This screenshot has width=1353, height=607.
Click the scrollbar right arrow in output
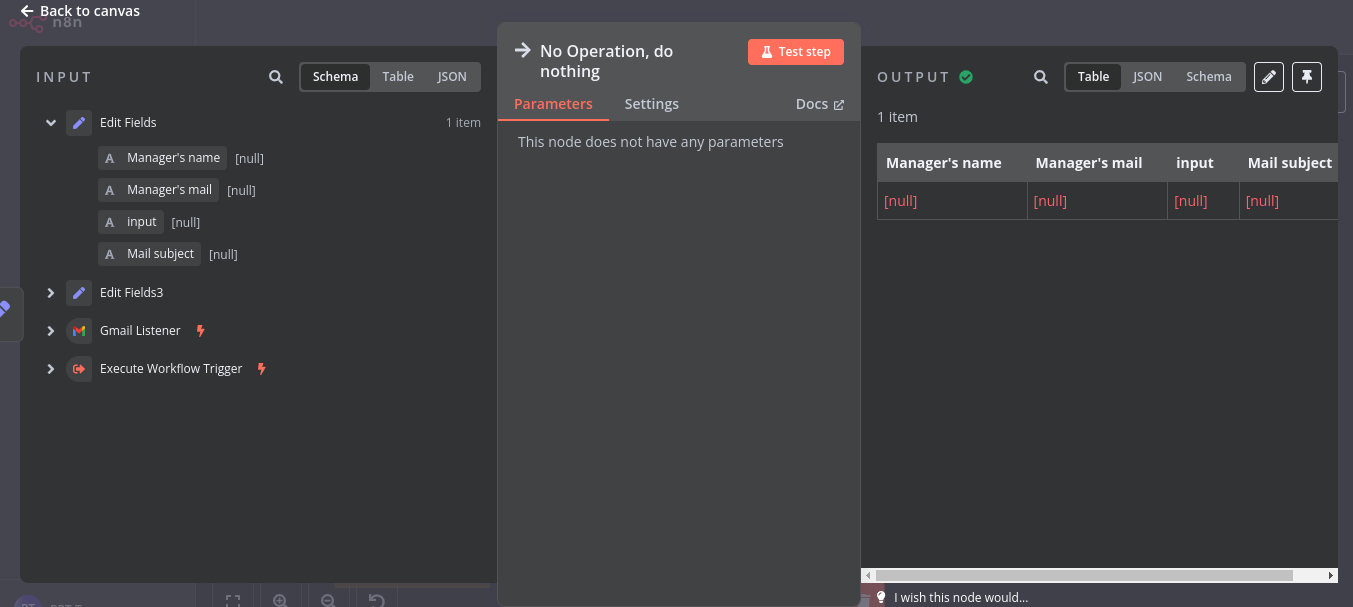(x=1331, y=576)
